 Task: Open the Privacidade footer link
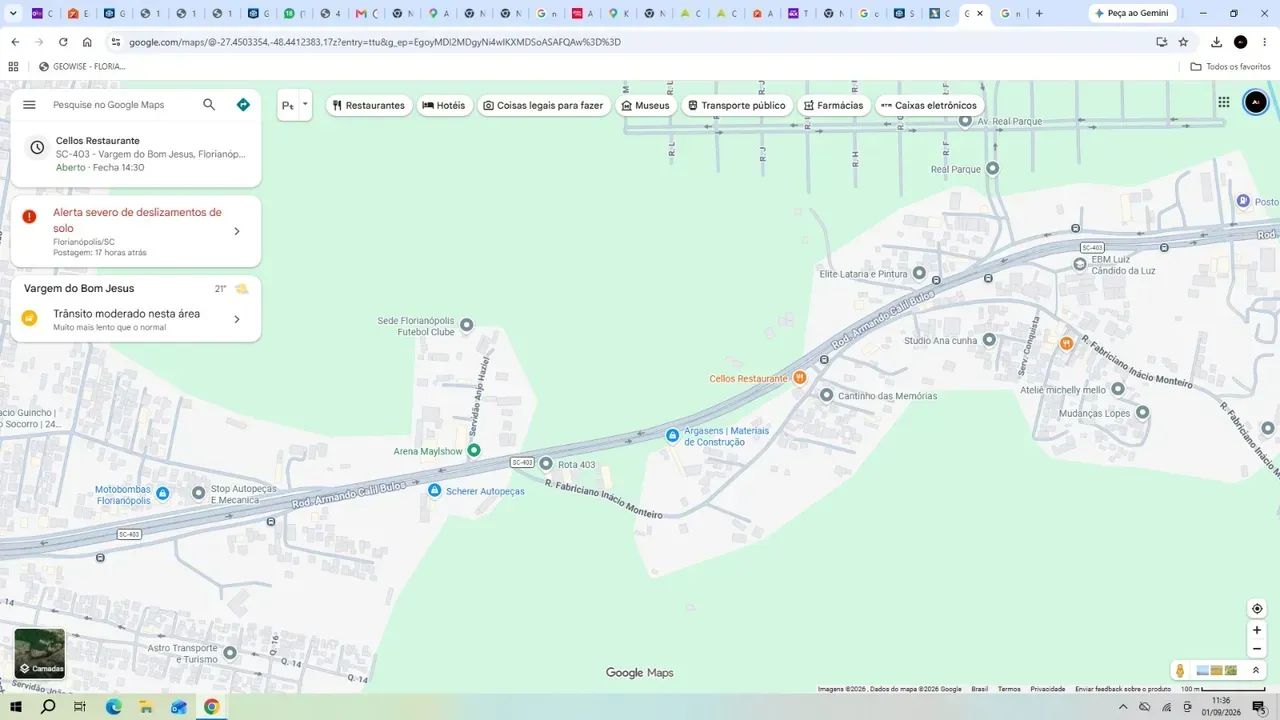point(1048,689)
